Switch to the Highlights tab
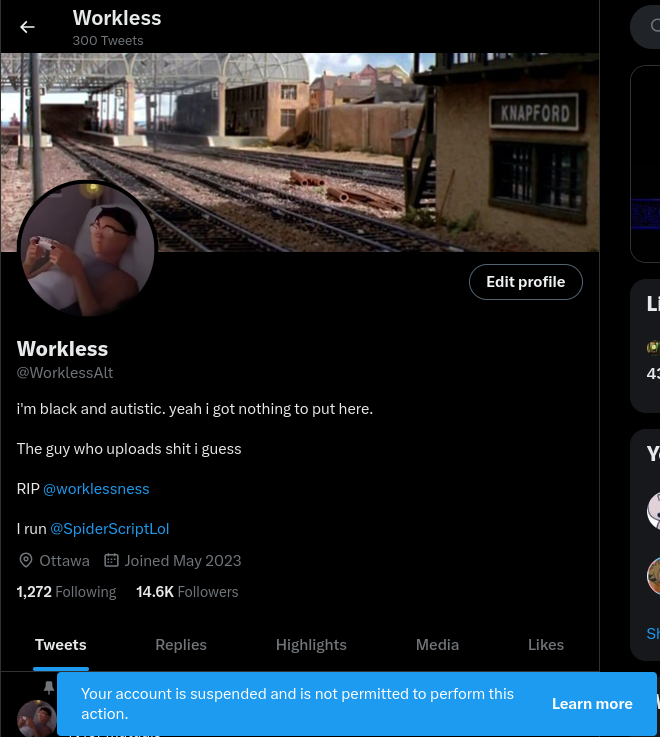 point(311,645)
